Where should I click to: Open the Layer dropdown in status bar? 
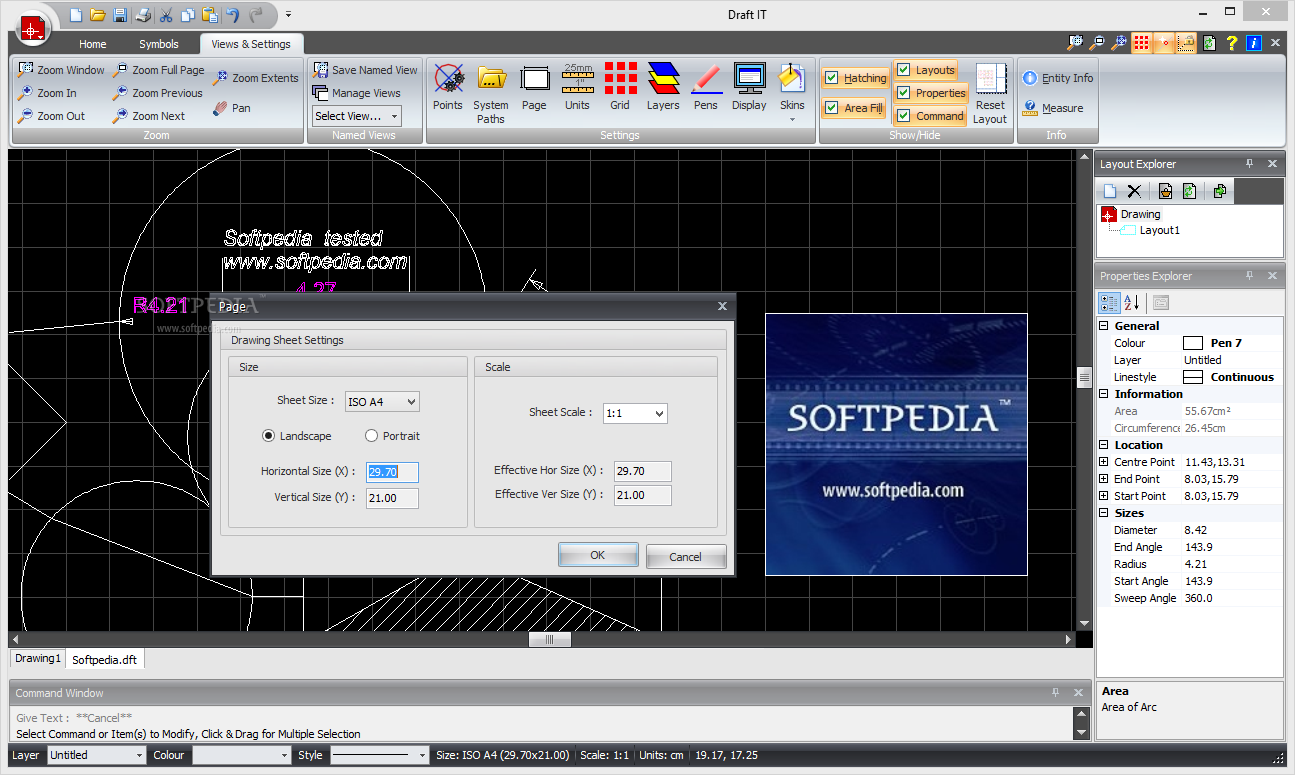[96, 755]
